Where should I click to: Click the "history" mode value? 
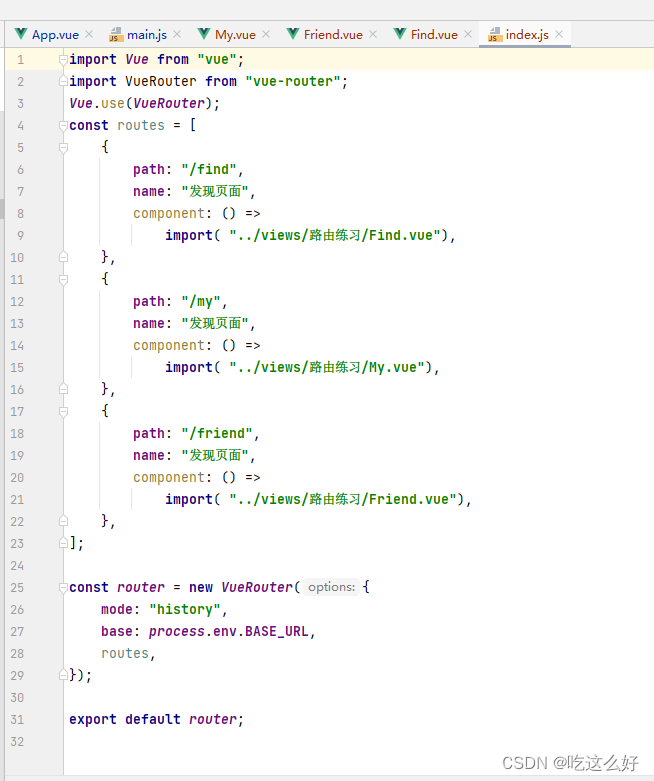click(185, 609)
